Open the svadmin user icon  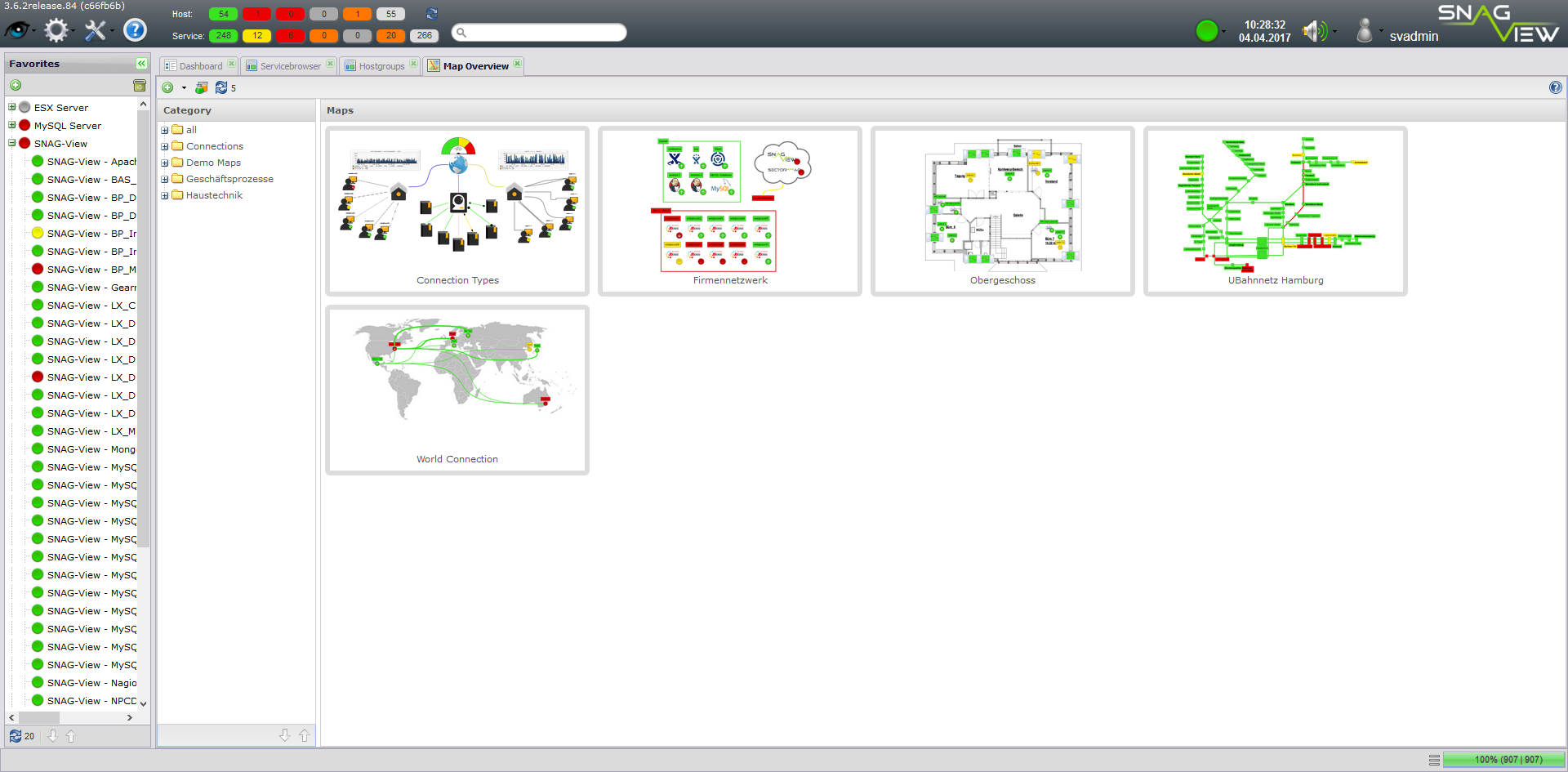(x=1364, y=31)
